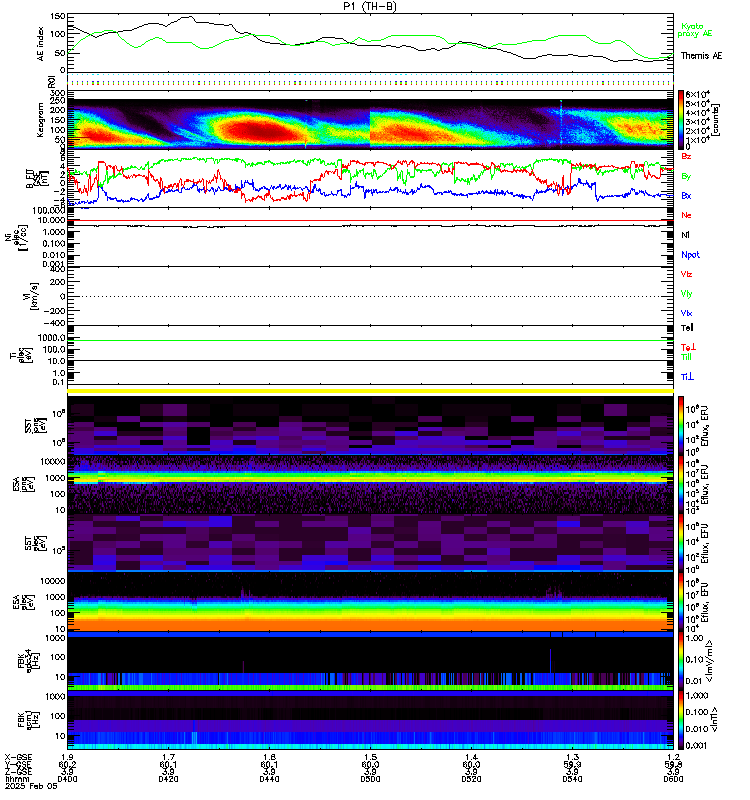Select the red Ne legend label

686,215
